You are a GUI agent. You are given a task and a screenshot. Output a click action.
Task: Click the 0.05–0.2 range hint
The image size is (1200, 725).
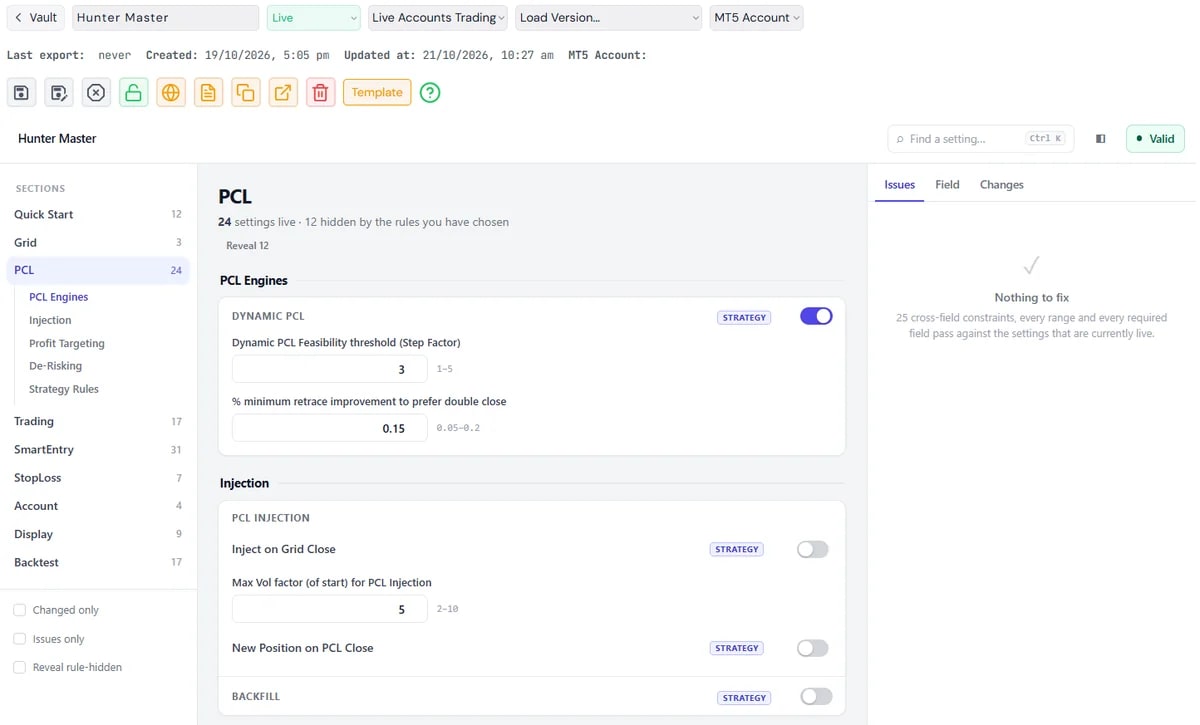click(x=458, y=428)
